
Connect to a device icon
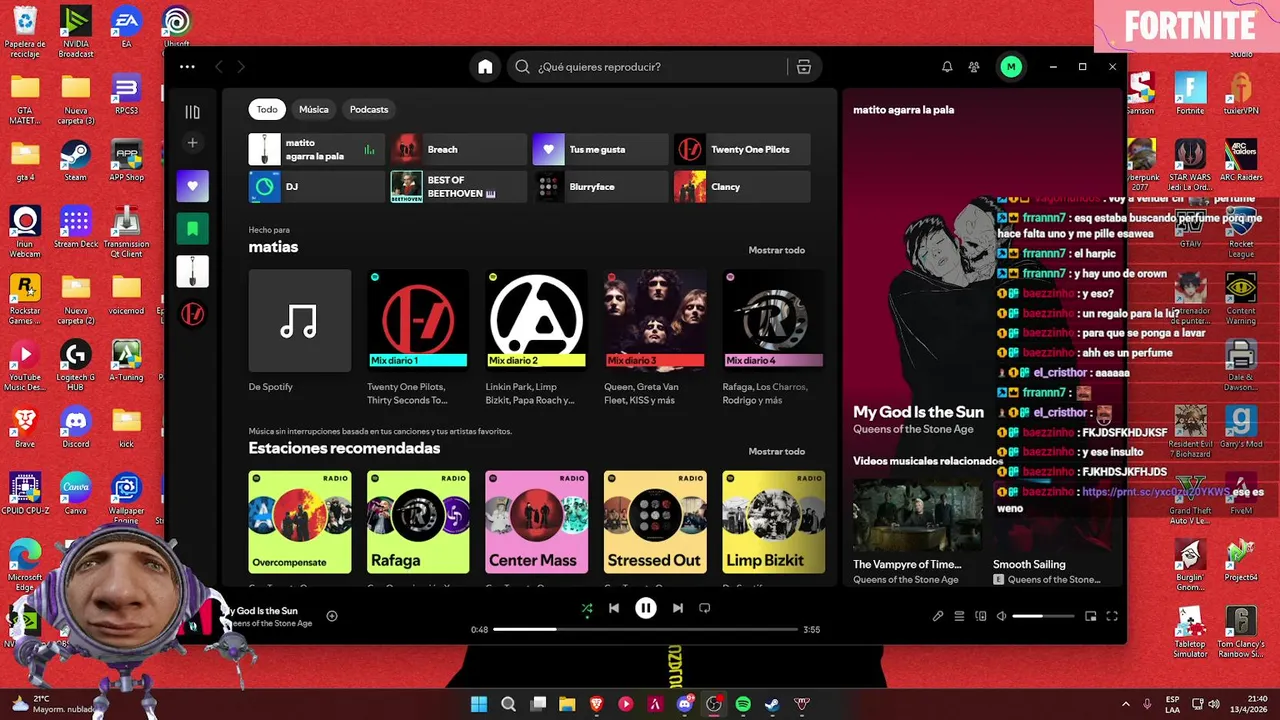pos(981,616)
